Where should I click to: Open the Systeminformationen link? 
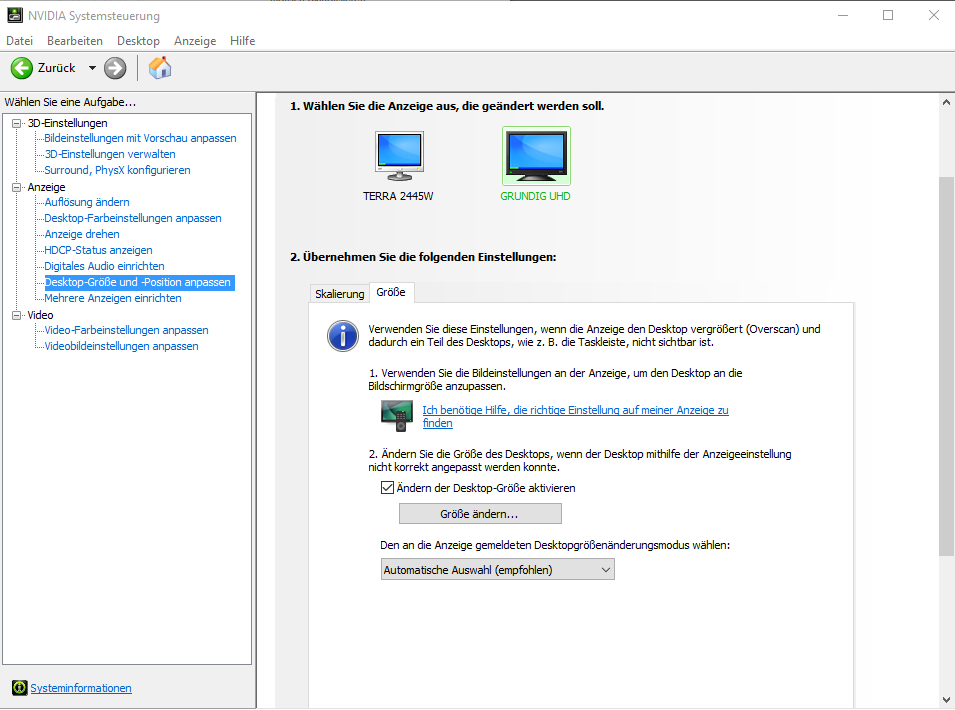coord(81,688)
